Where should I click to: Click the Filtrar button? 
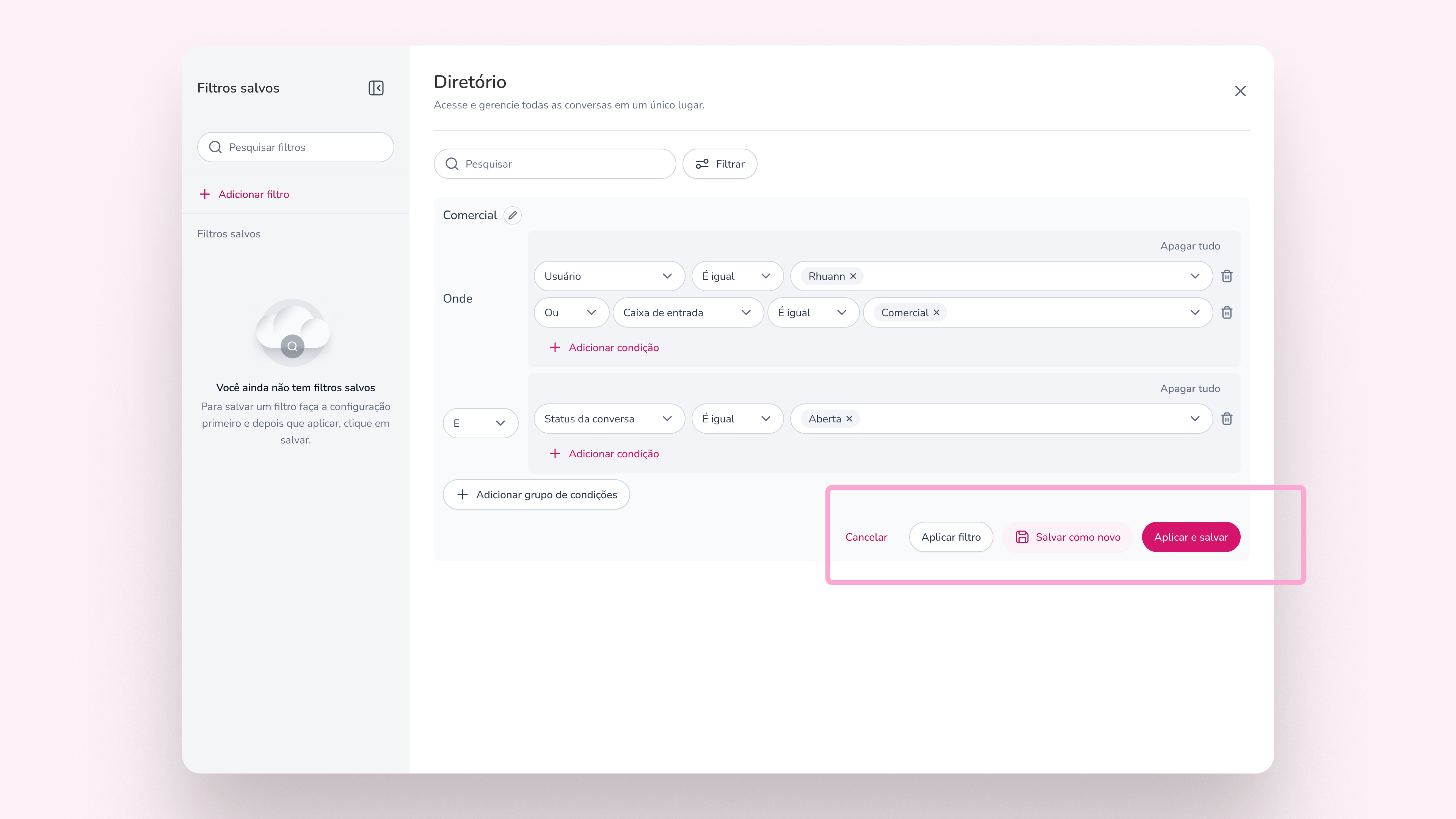click(720, 164)
